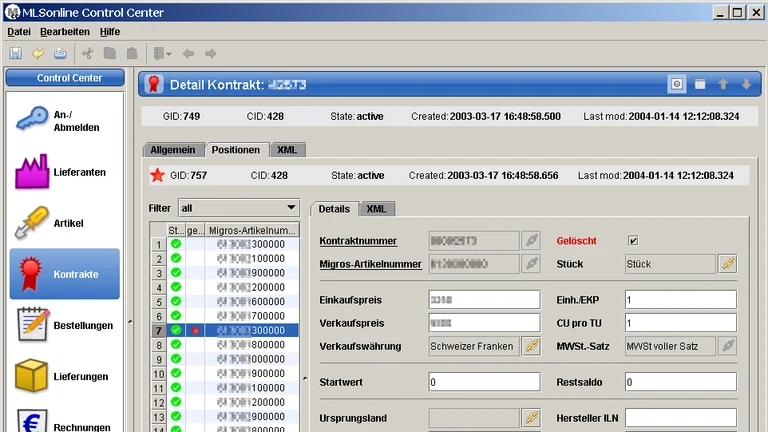Switch to XML tab beside Details

tap(377, 209)
